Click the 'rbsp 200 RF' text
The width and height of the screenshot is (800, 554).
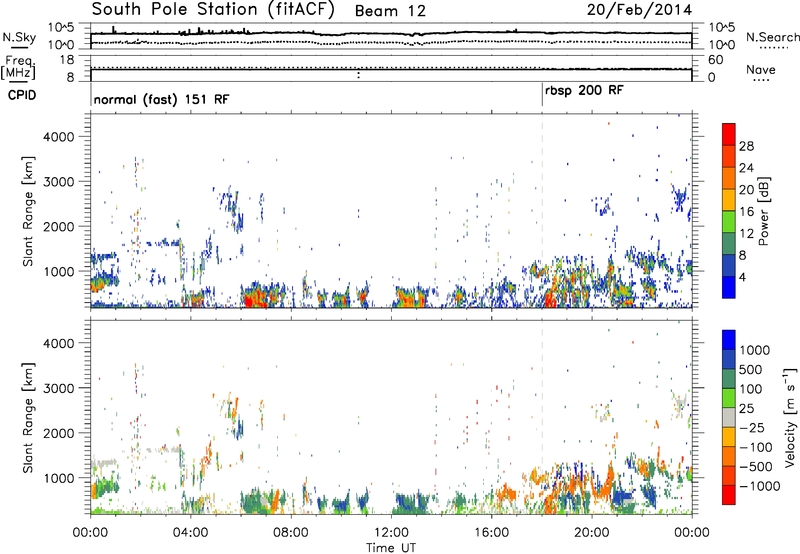pos(584,91)
